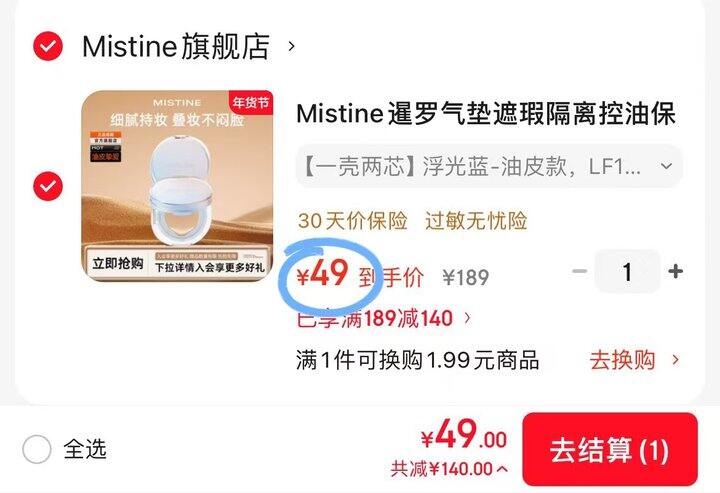Image resolution: width=720 pixels, height=493 pixels.
Task: Uncheck the Mistine旗舰店 store checkbox
Action: click(x=48, y=46)
